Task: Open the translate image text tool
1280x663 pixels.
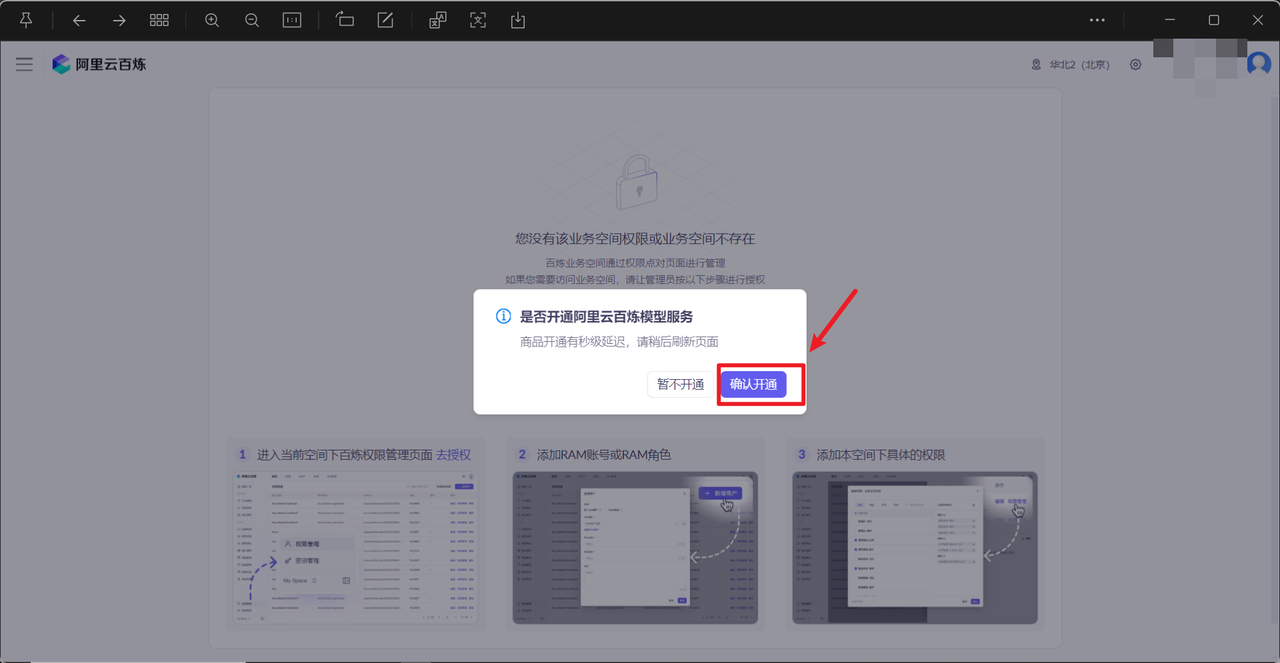Action: (438, 20)
